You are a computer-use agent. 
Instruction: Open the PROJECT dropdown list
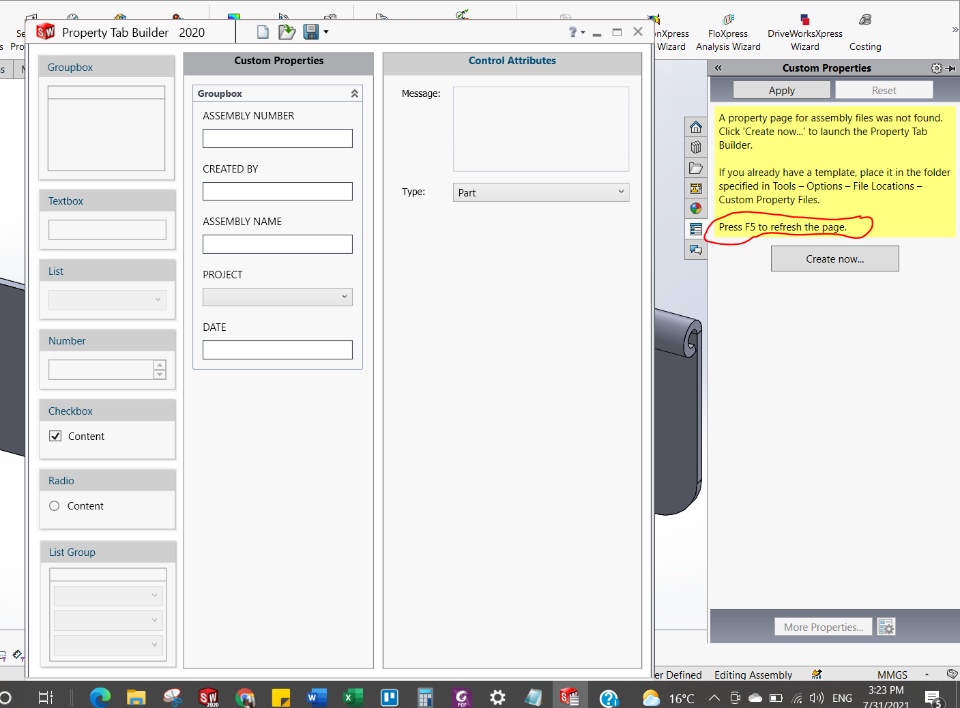(277, 297)
